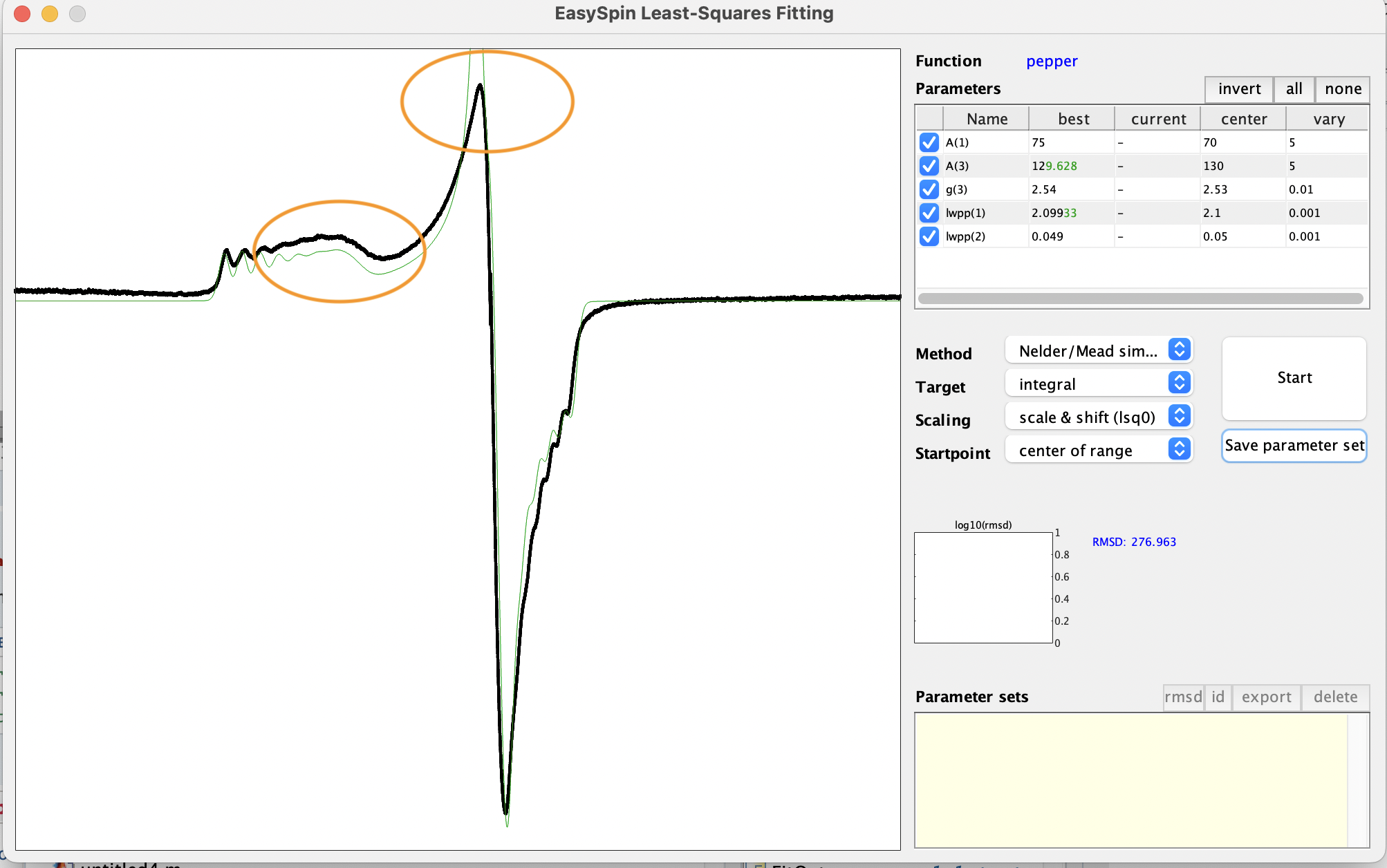Open the Startpoint dropdown selector
1387x868 pixels.
pos(1099,450)
